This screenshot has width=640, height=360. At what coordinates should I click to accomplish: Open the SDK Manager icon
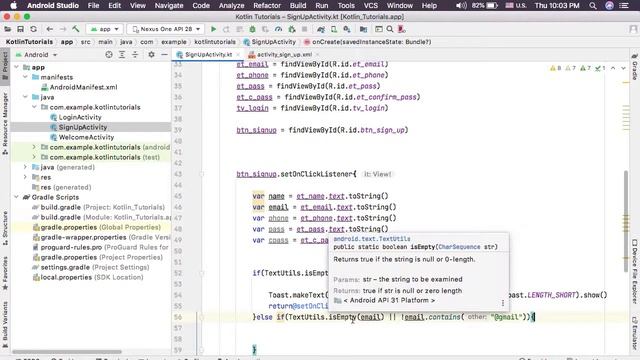347,29
